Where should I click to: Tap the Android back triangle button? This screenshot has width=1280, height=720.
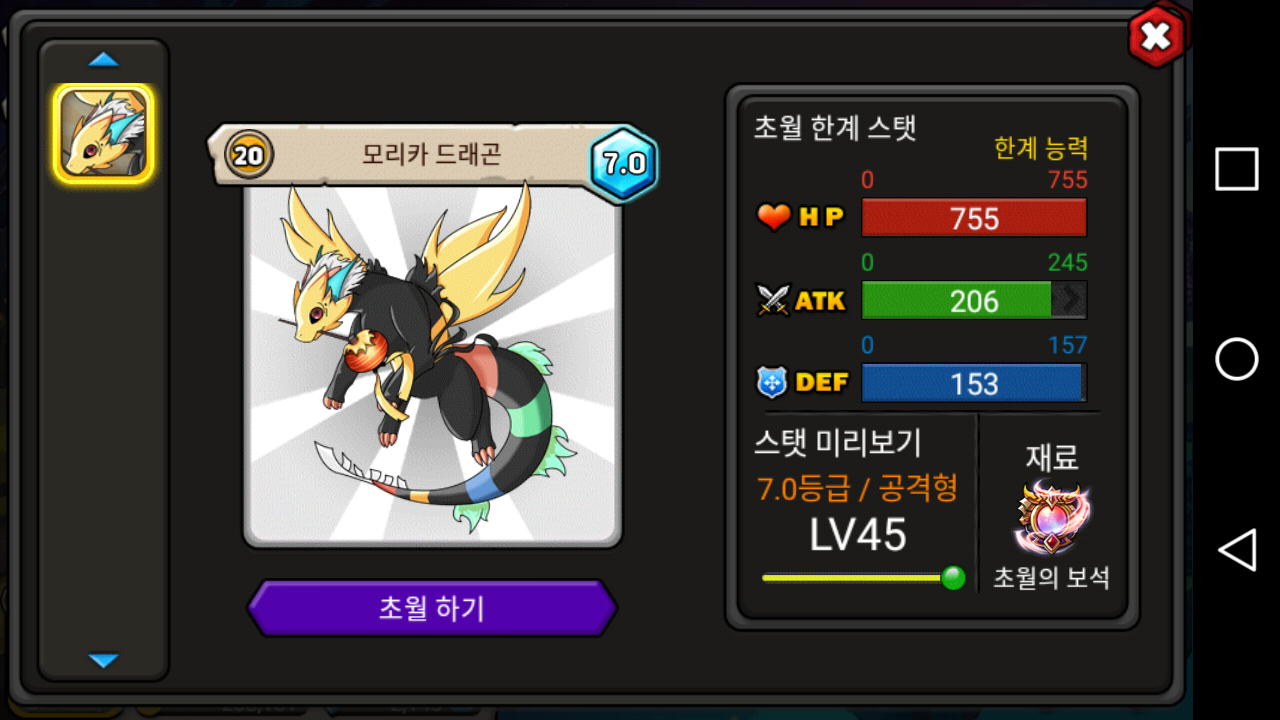coord(1237,550)
